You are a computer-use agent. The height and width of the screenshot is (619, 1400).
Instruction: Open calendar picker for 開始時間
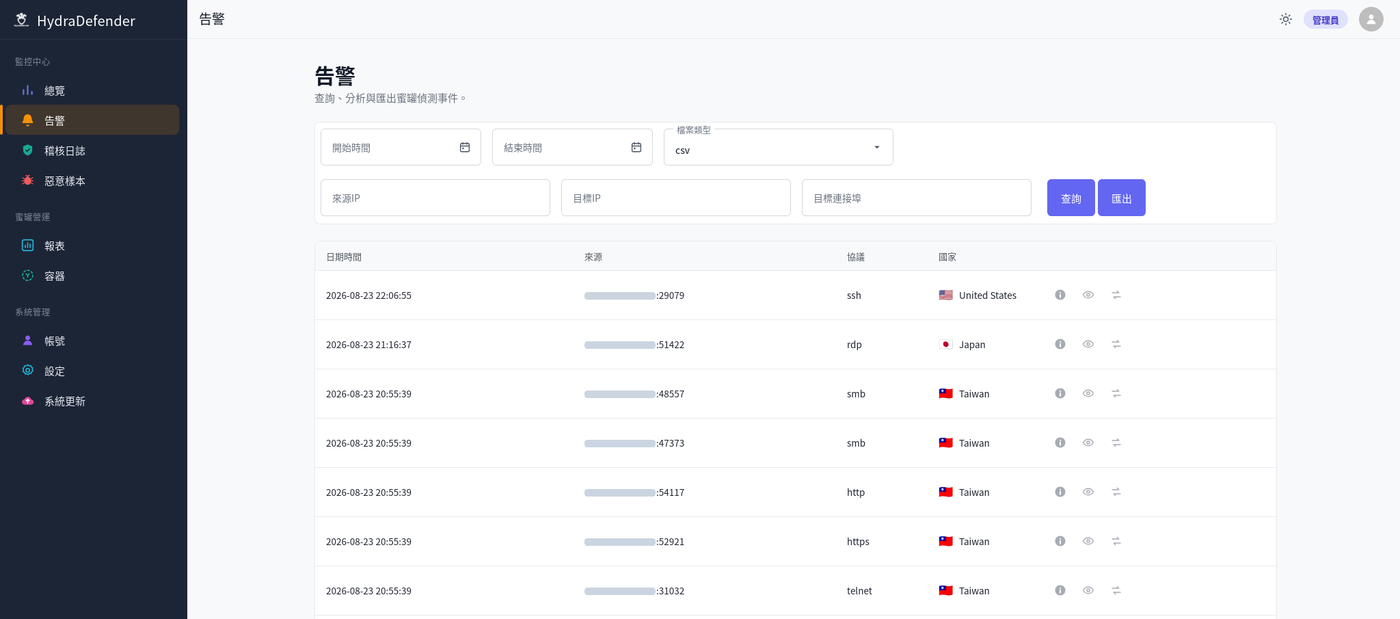465,147
